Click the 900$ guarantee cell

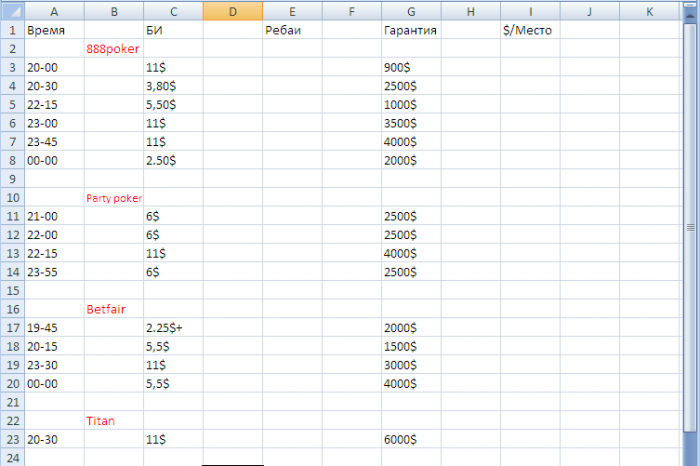411,67
